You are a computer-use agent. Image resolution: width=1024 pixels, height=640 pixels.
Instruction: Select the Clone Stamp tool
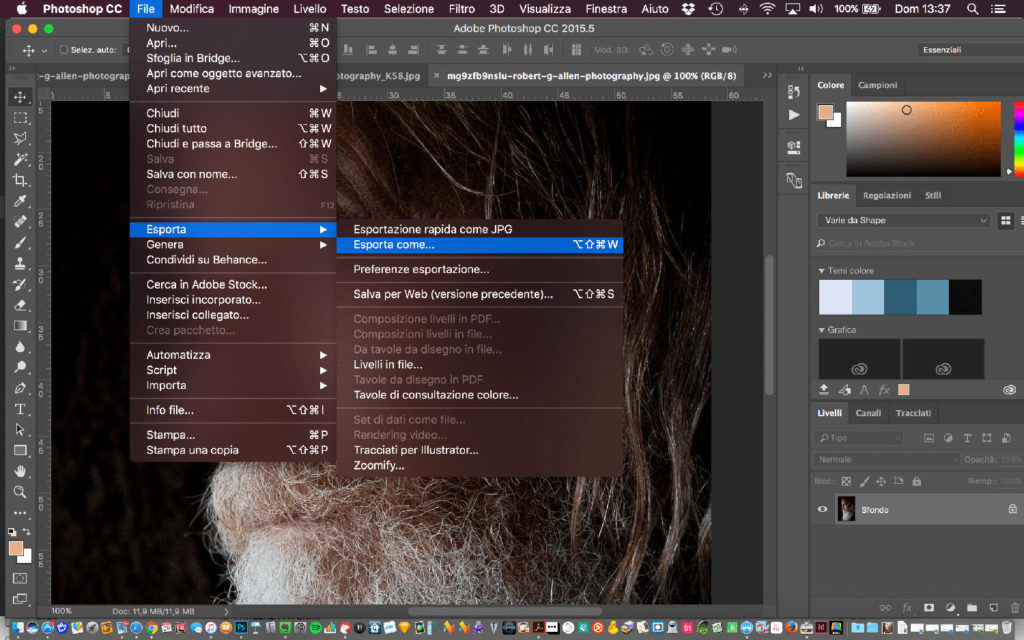coord(20,264)
